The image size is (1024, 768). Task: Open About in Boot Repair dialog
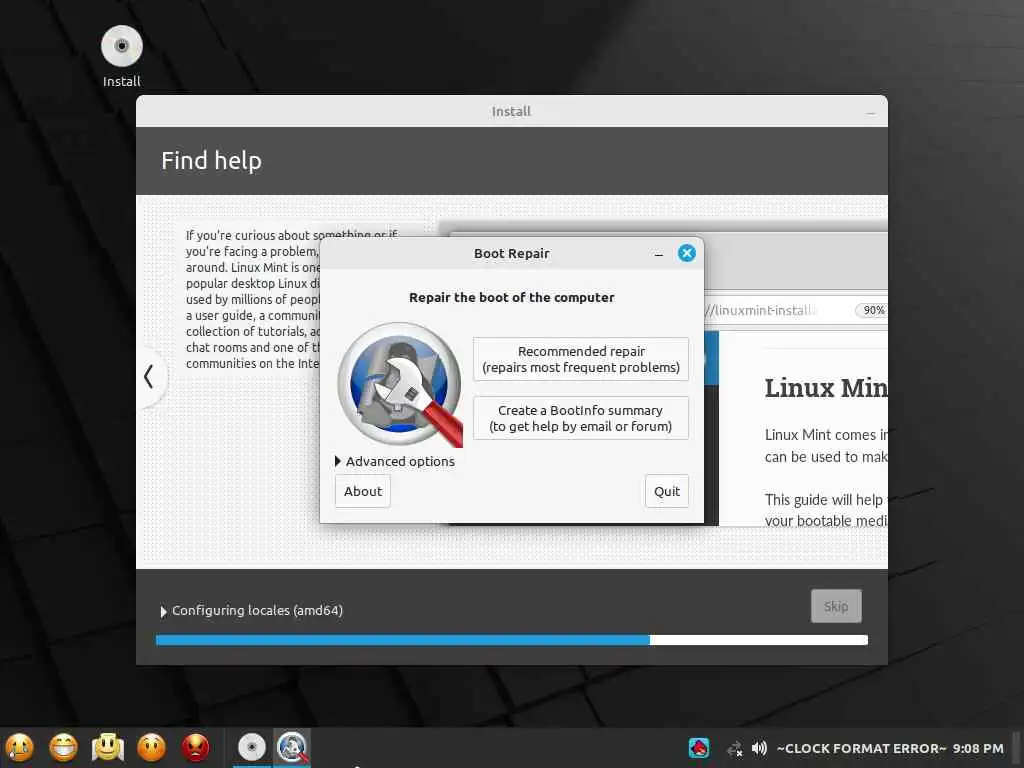click(362, 491)
